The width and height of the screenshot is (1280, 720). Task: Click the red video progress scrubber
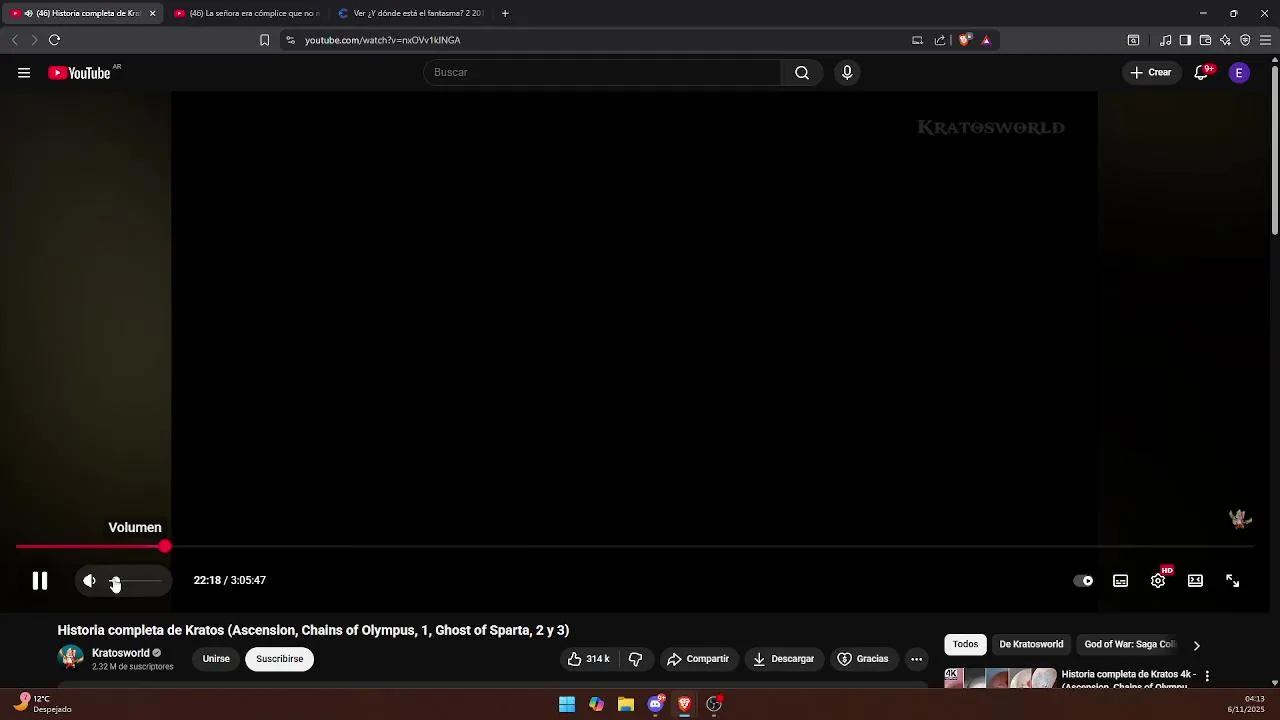(x=165, y=546)
